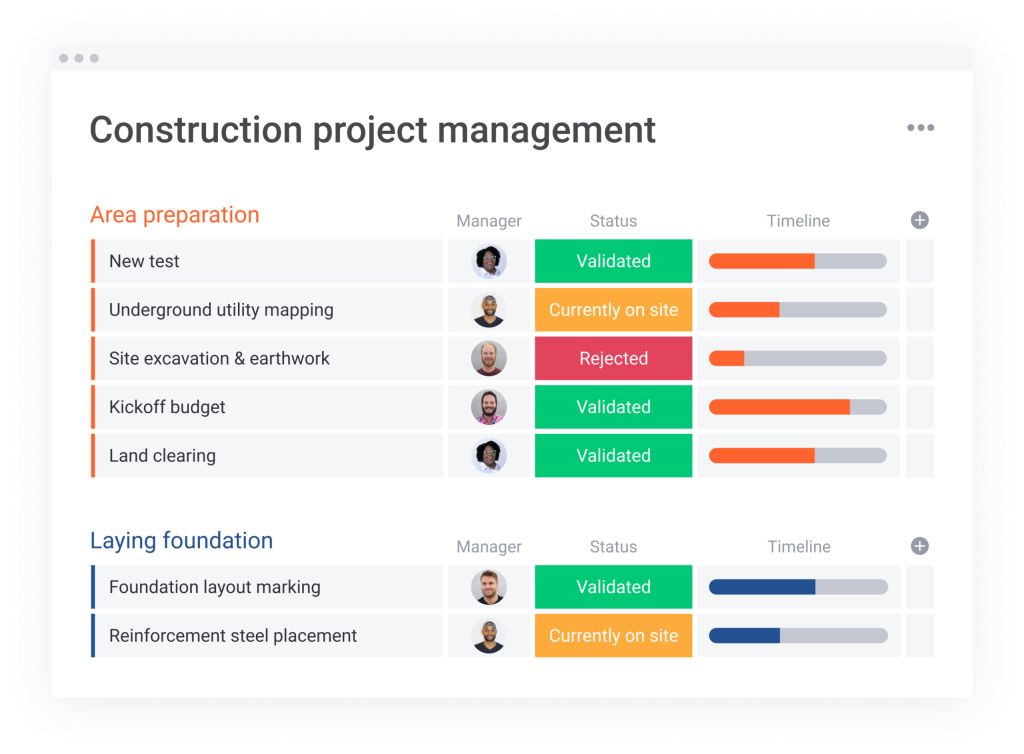Toggle the Validated status on Kickoff budget
1024x754 pixels.
pyautogui.click(x=613, y=407)
